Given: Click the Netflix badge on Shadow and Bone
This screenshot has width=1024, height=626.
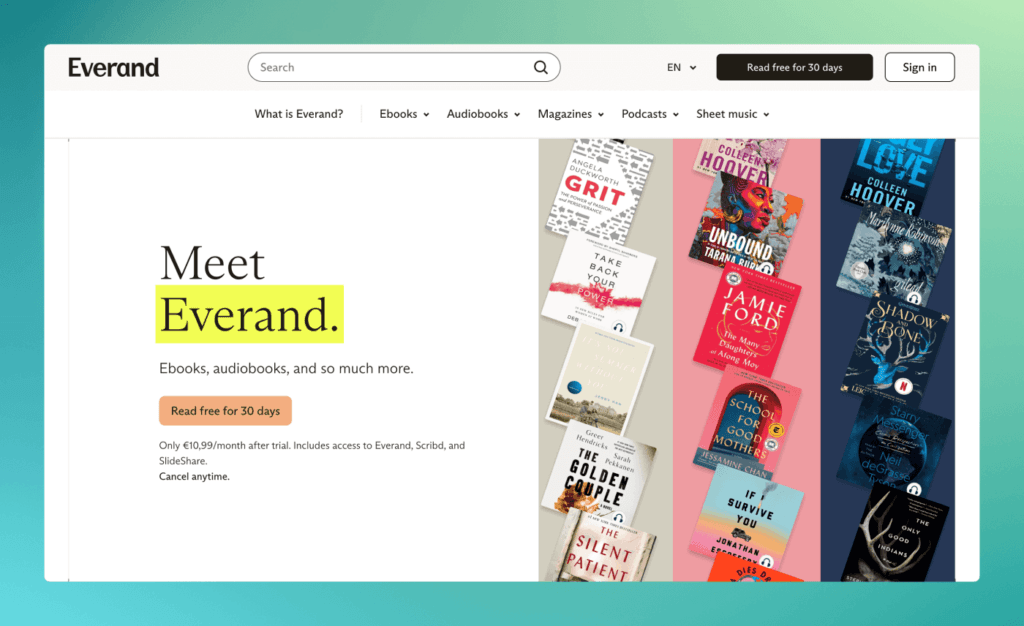Looking at the screenshot, I should pos(904,385).
